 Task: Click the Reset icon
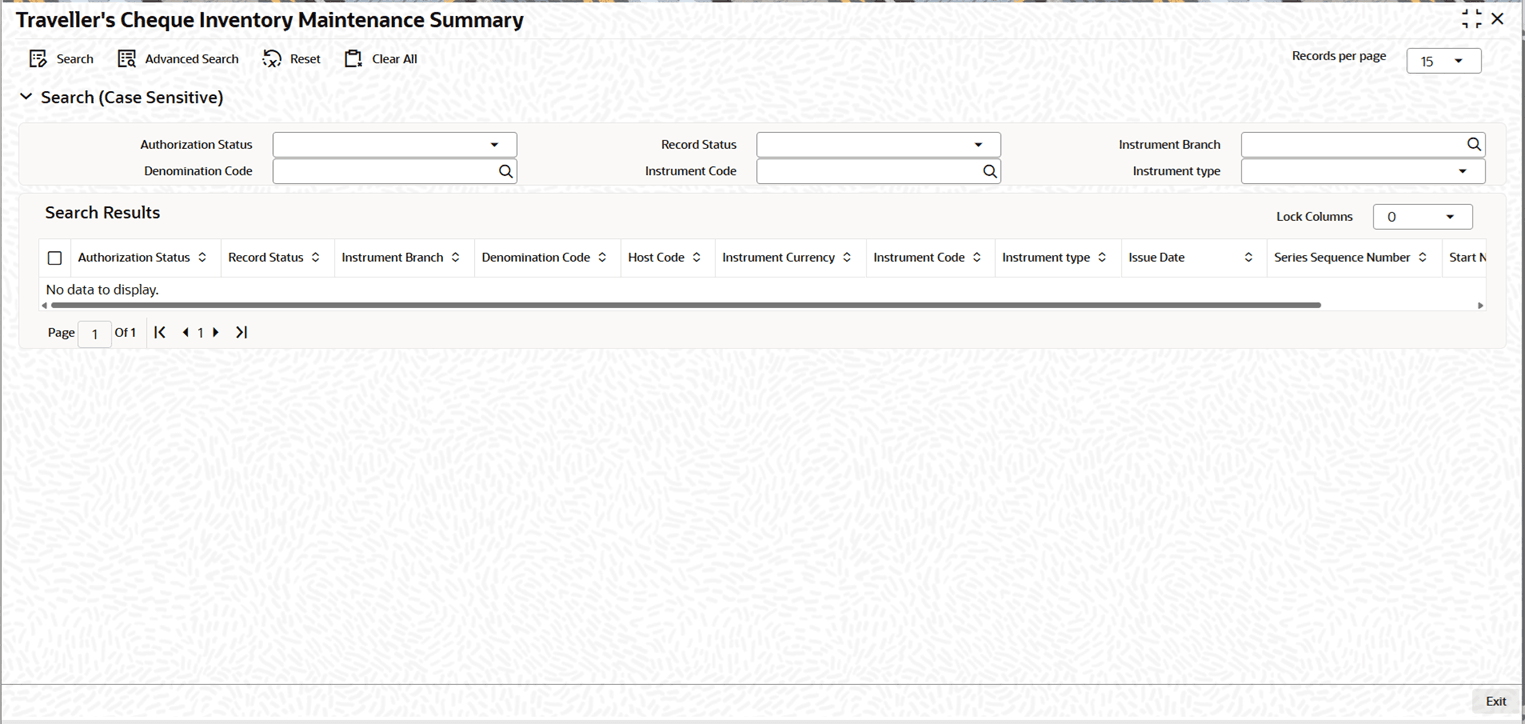pos(272,59)
